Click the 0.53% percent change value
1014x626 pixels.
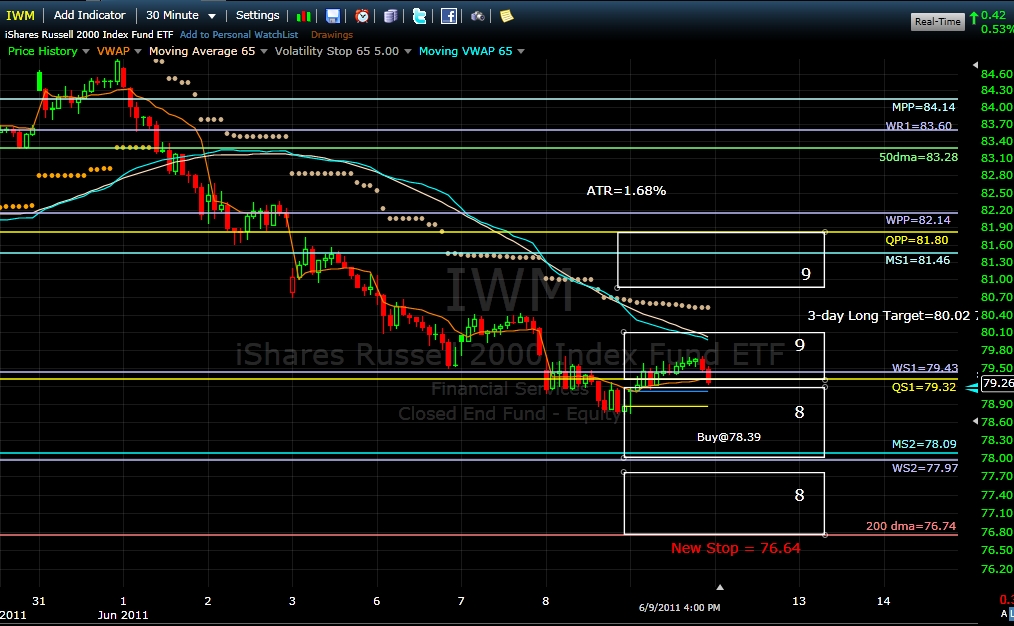click(x=997, y=29)
